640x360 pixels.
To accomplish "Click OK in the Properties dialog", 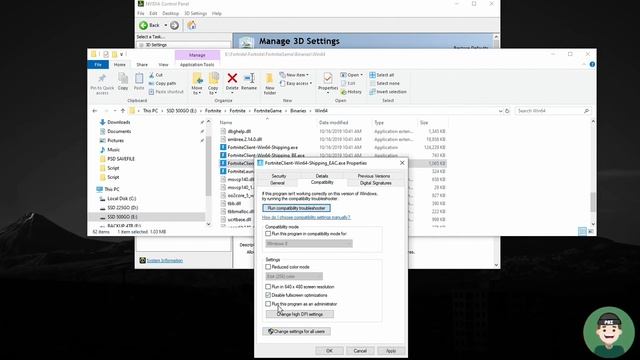I will (x=329, y=351).
